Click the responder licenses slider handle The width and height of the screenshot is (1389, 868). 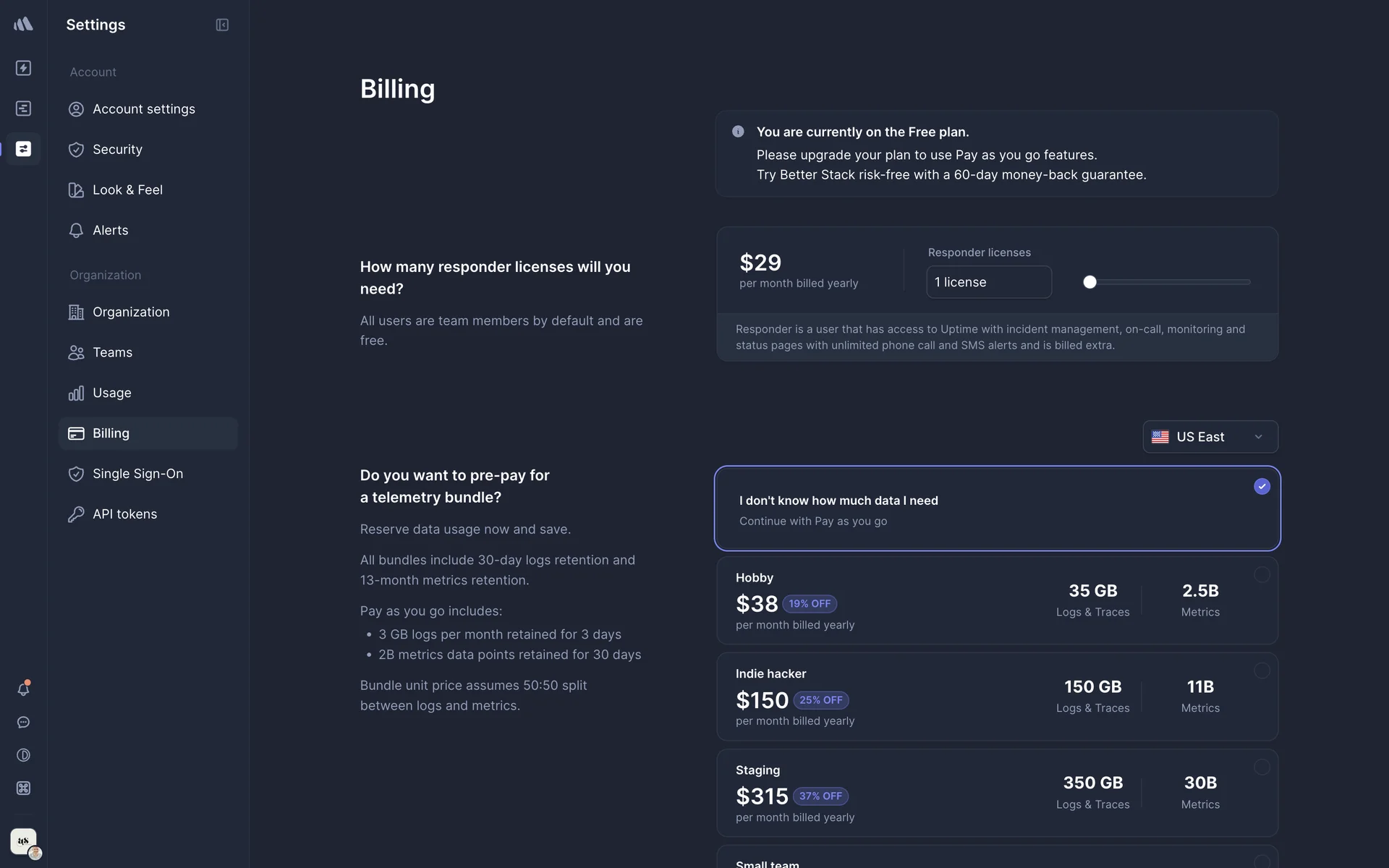click(x=1089, y=282)
